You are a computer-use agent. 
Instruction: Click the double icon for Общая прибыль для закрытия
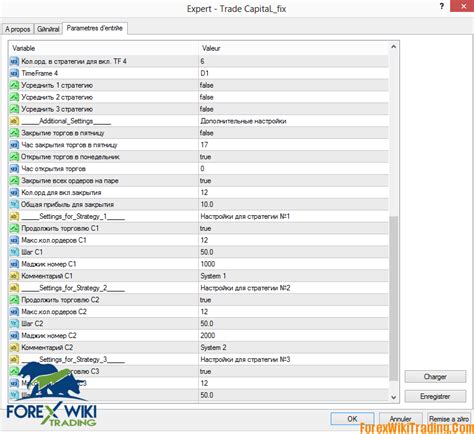(14, 204)
